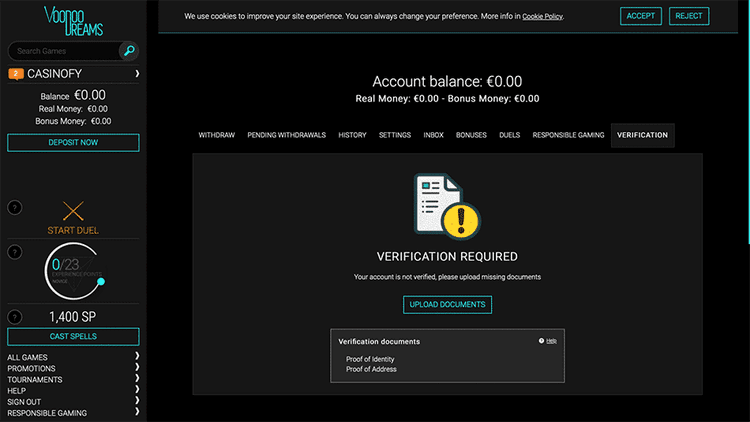The width and height of the screenshot is (750, 422).
Task: Expand the All Games menu arrow
Action: [137, 356]
